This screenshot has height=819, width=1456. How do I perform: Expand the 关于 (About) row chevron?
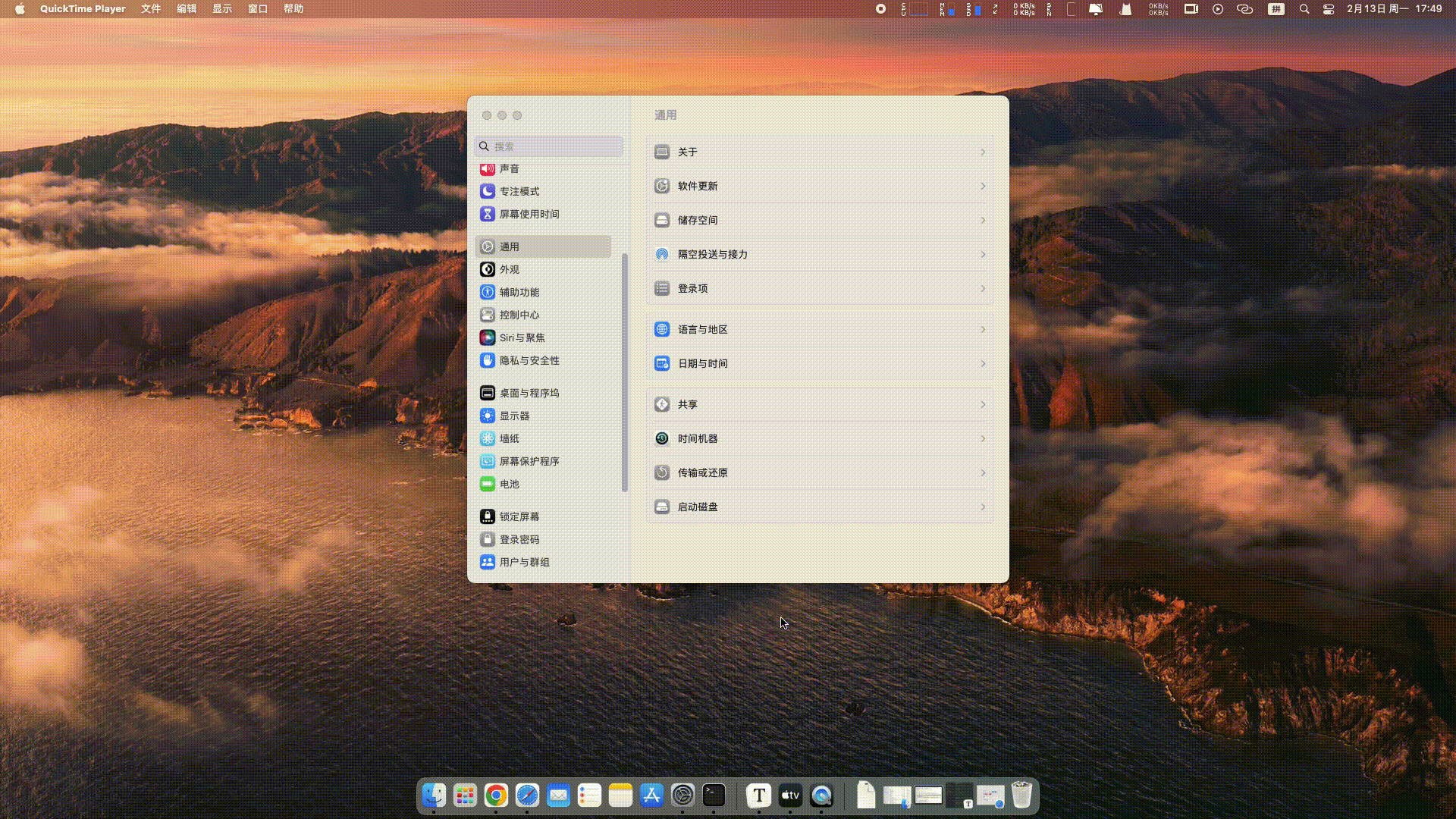[x=983, y=152]
